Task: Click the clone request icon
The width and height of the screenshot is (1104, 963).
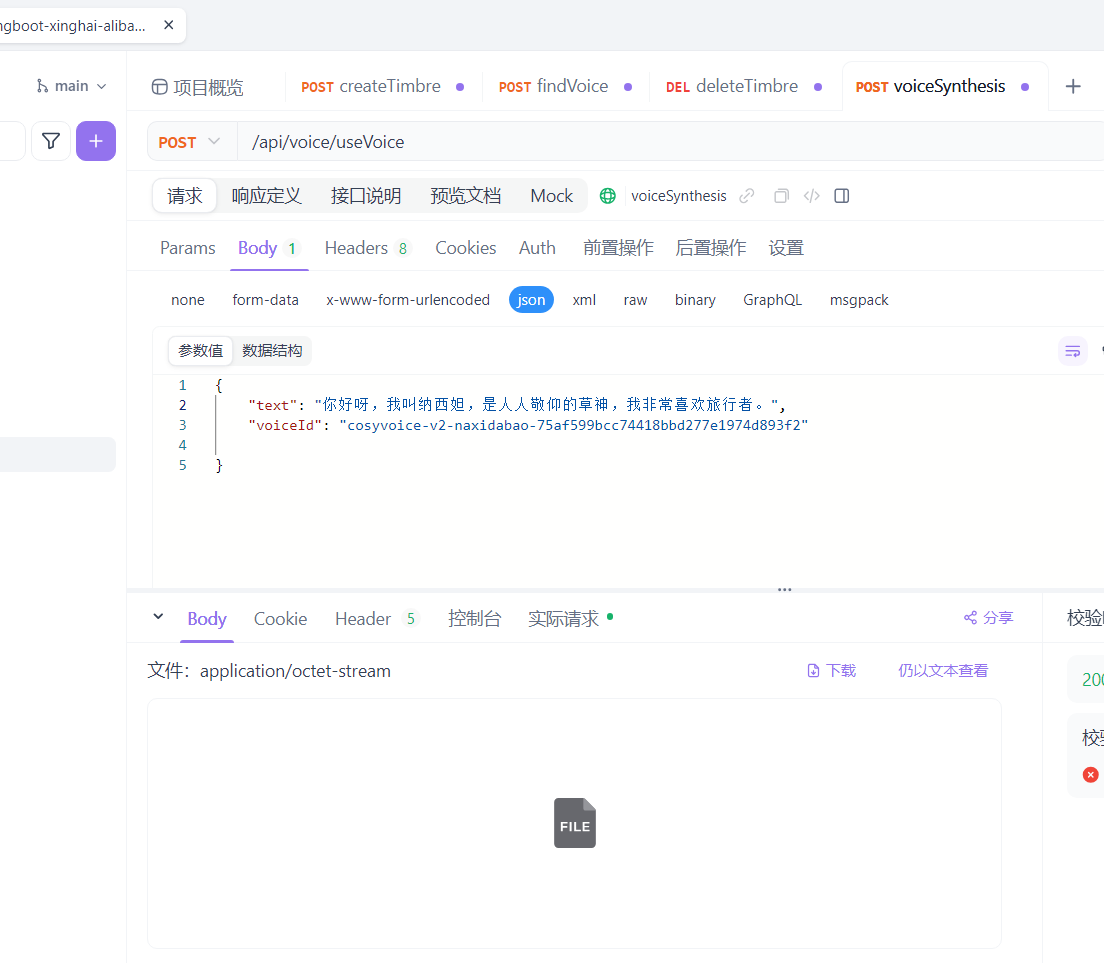Action: [x=780, y=195]
